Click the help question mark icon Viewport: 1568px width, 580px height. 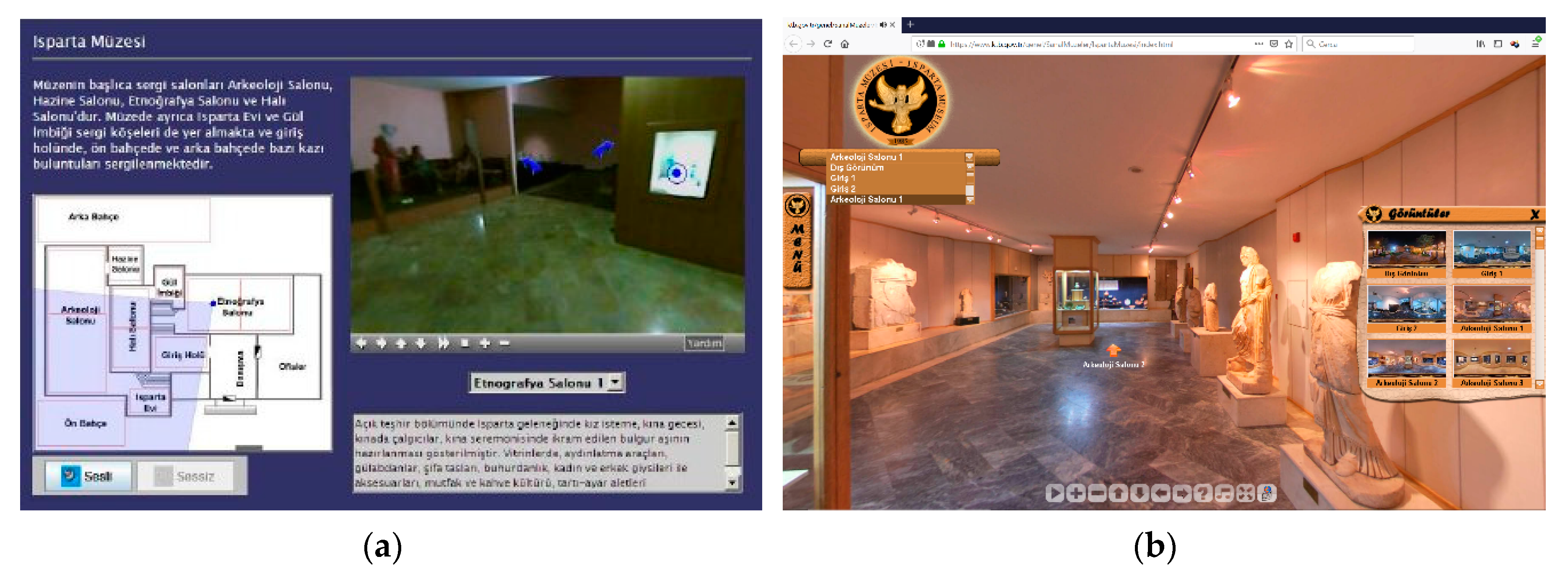click(1203, 493)
